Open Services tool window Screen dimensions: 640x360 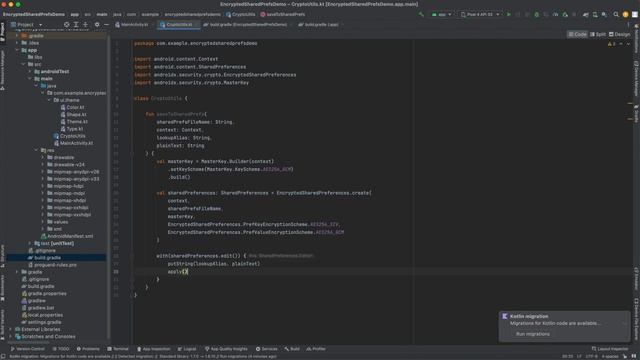267,349
